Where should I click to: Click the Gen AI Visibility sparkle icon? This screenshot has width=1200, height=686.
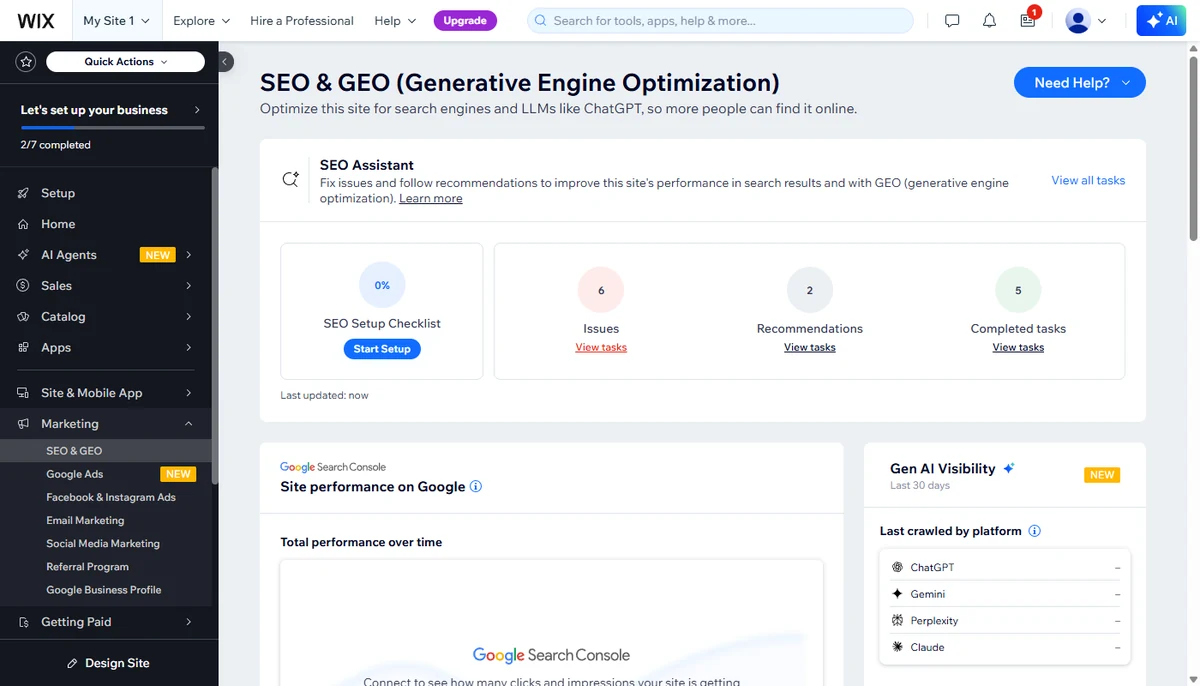[x=1009, y=468]
